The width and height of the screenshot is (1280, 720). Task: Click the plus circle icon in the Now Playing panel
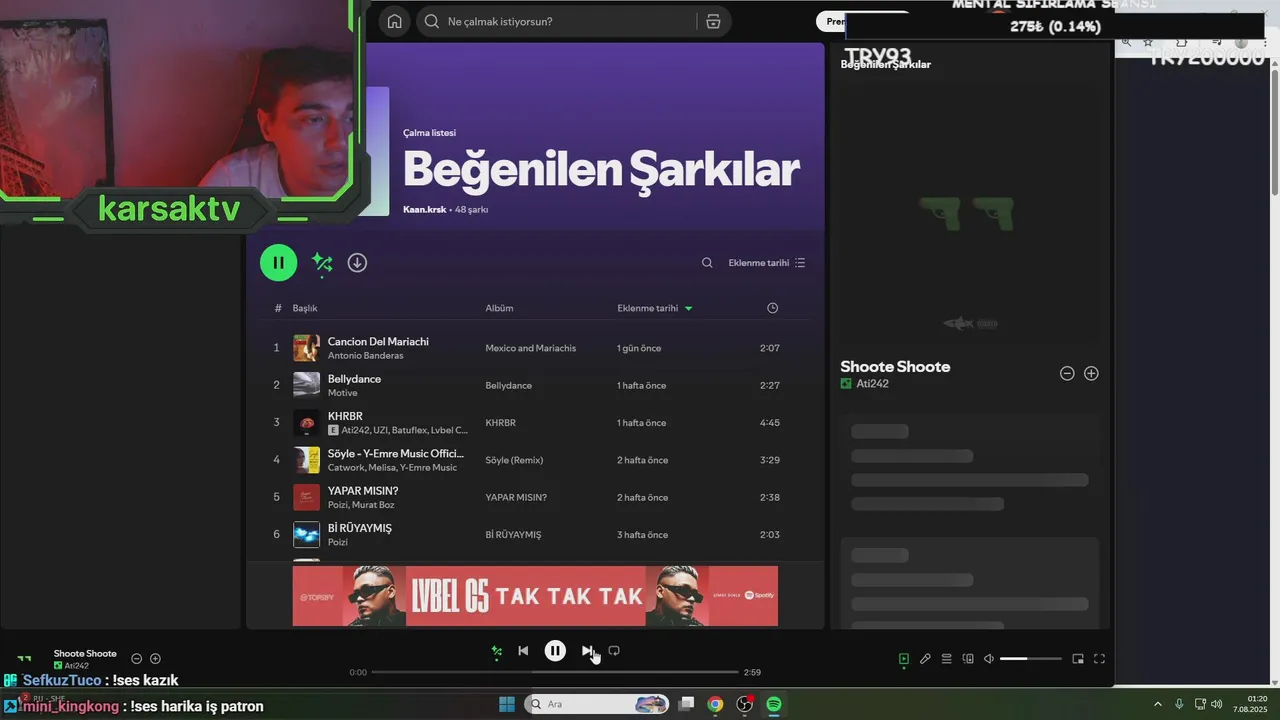point(1091,373)
